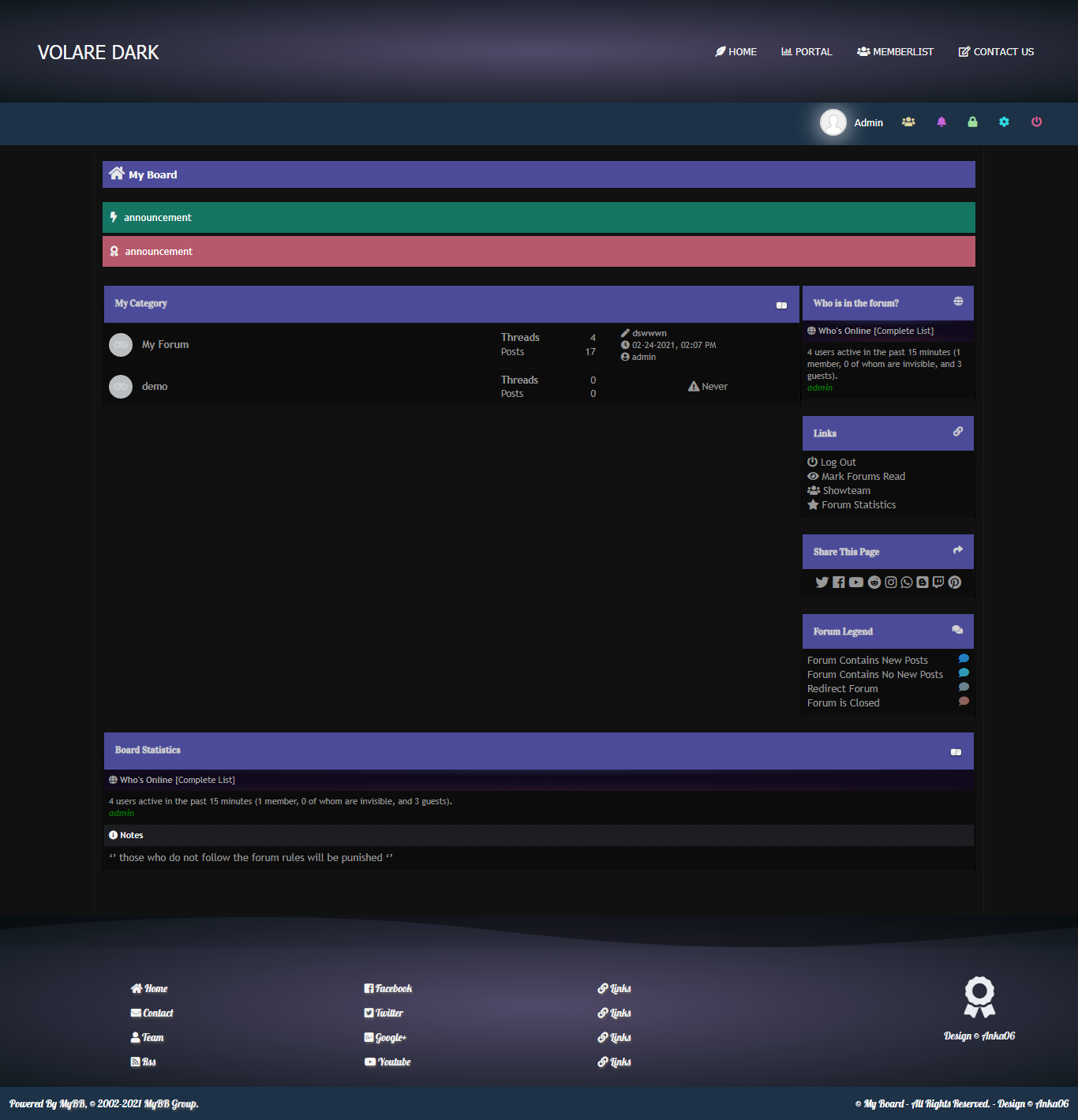Screen dimensions: 1078x1120
Task: Open the yellow users group icon
Action: pos(908,122)
